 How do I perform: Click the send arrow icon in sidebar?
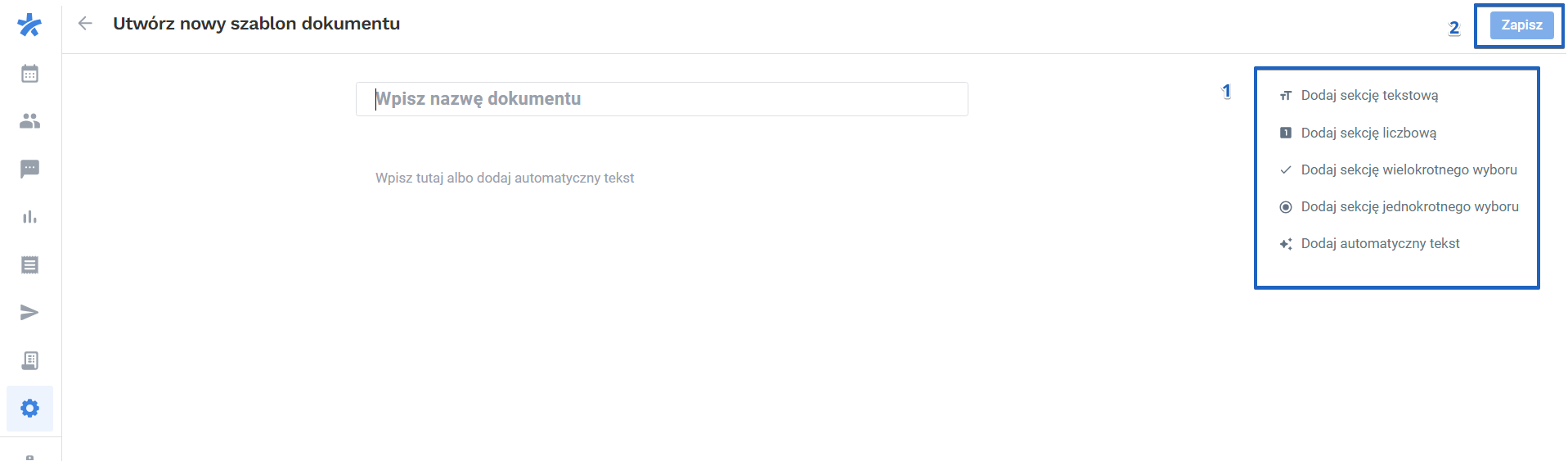(x=29, y=312)
